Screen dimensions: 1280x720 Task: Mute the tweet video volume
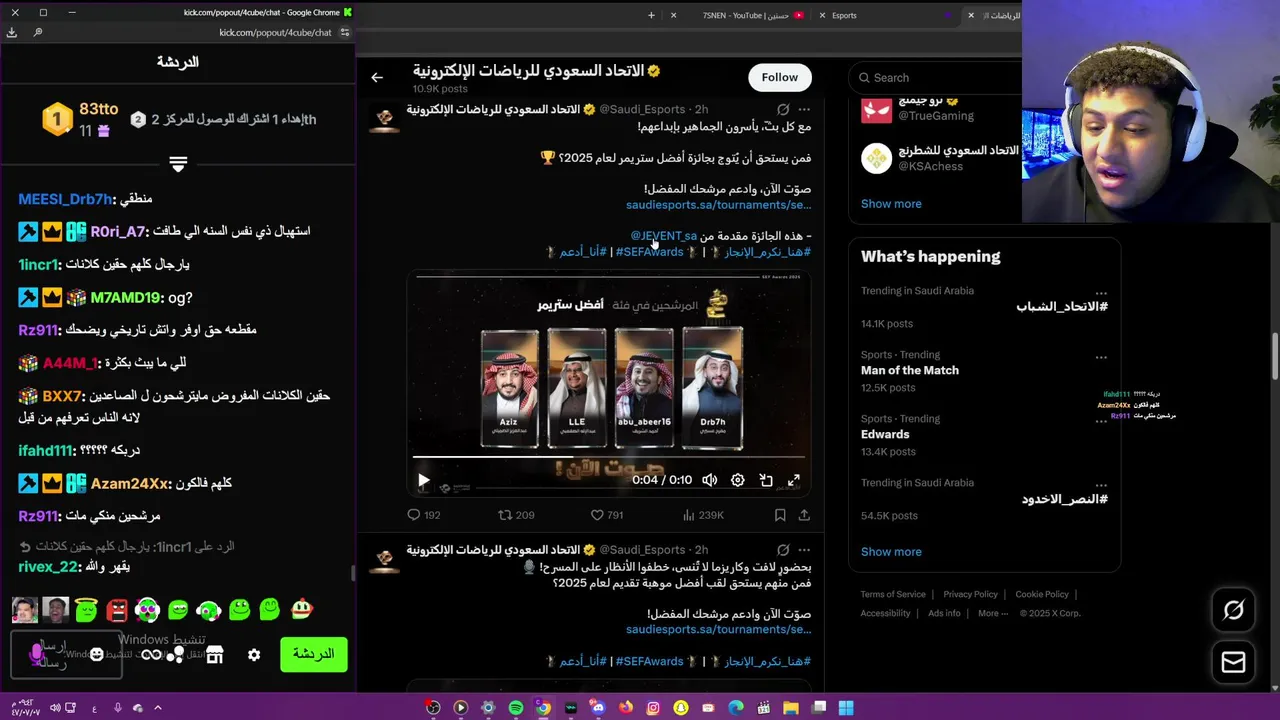pos(709,480)
